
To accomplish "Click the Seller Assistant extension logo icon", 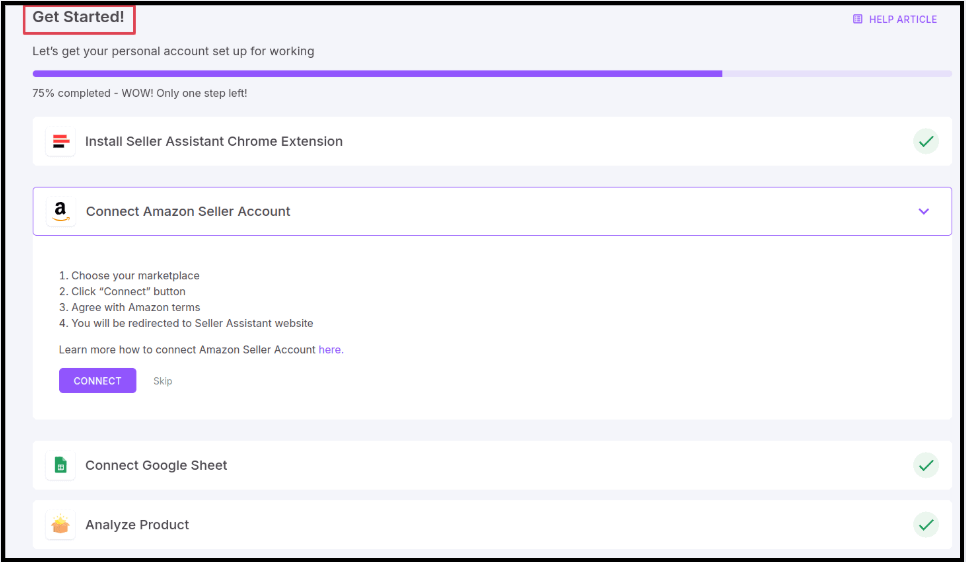I will point(61,142).
